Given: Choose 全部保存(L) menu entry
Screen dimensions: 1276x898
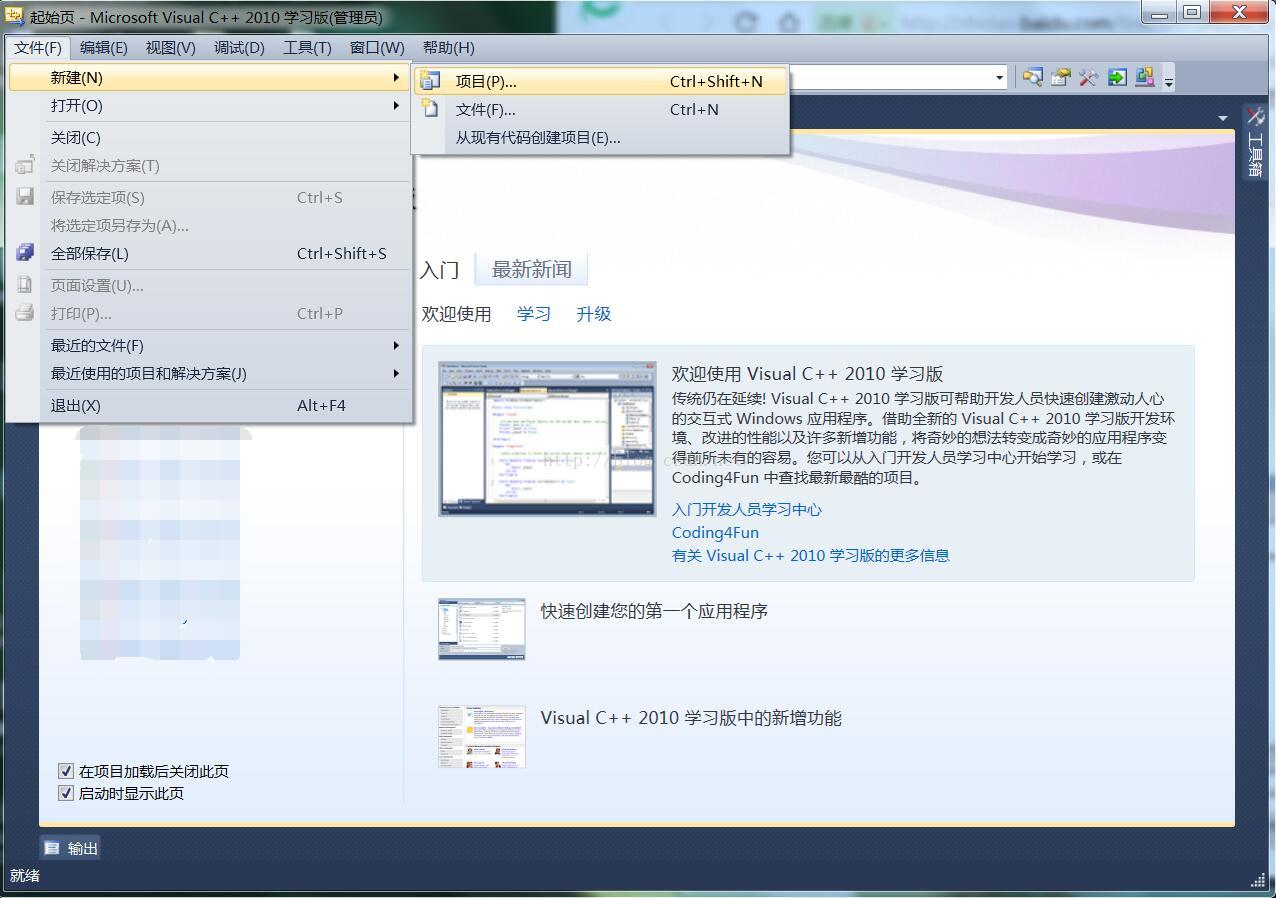Looking at the screenshot, I should (211, 253).
